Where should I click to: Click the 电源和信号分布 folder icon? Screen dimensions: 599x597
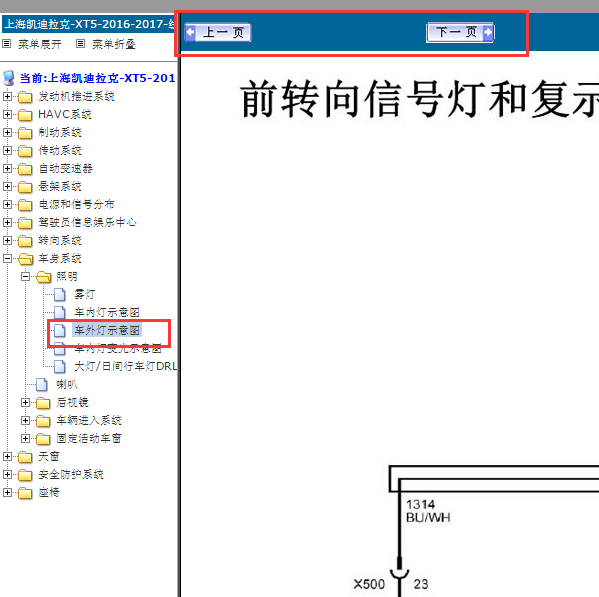[x=25, y=205]
